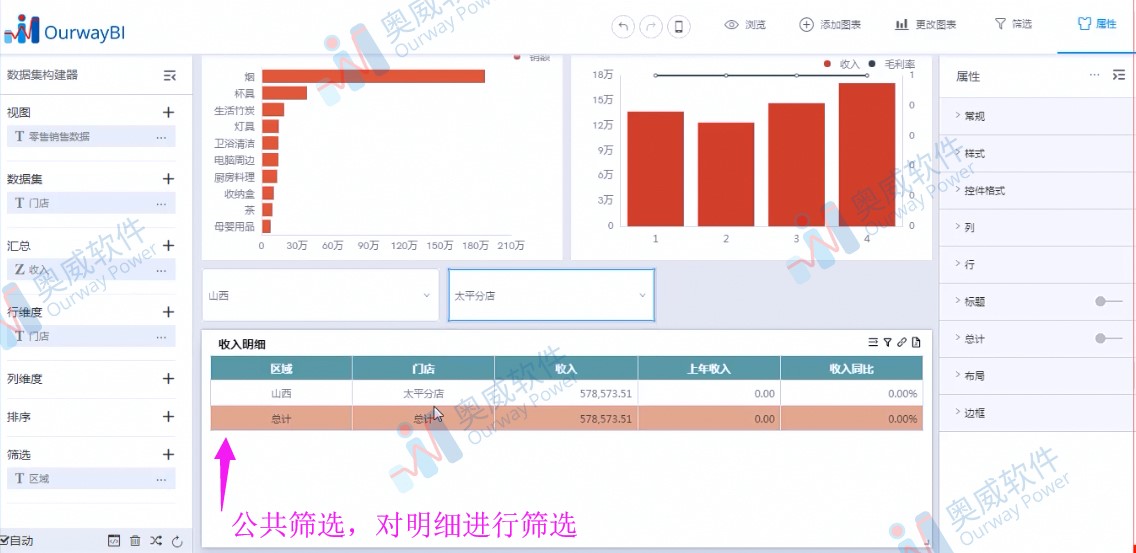This screenshot has width=1136, height=553.
Task: Click cell 578,573.51 in 山西 row
Action: click(x=567, y=394)
